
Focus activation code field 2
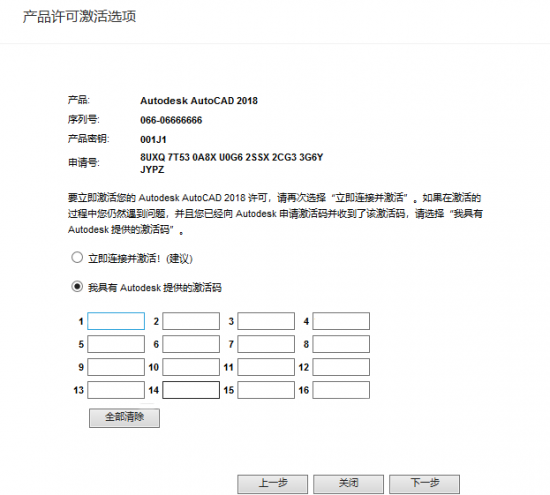191,321
